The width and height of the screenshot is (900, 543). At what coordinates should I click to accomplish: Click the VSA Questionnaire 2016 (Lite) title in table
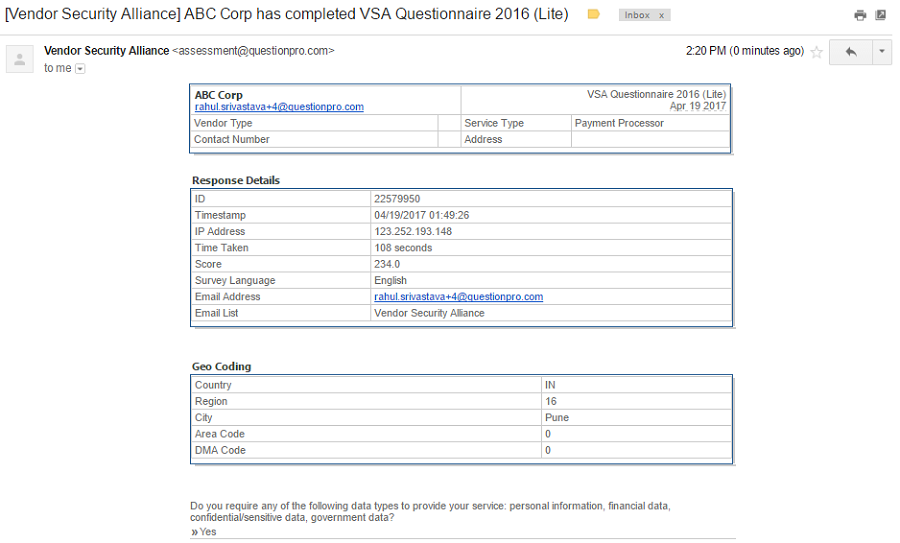click(x=657, y=95)
